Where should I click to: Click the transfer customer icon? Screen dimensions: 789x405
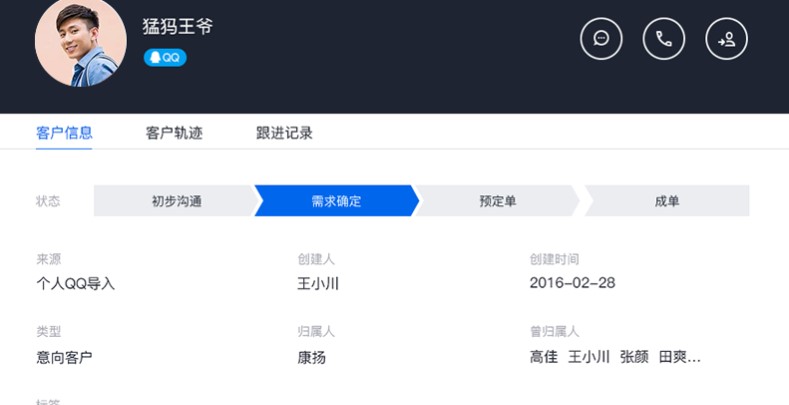coord(726,39)
